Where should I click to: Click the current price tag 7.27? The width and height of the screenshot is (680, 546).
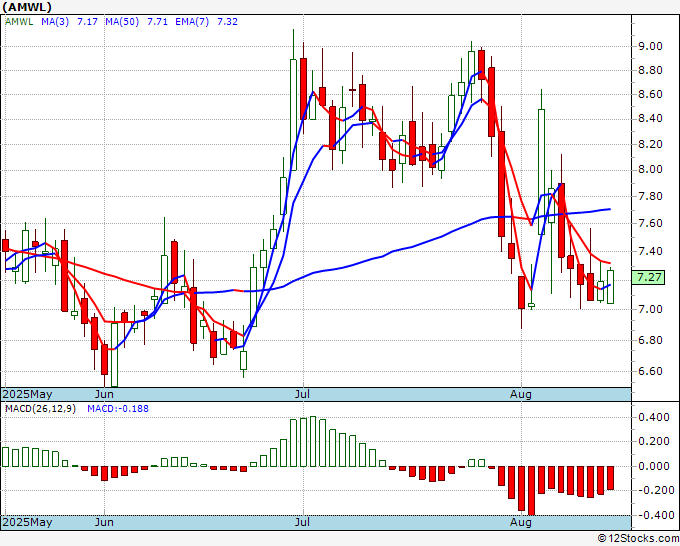(x=648, y=278)
